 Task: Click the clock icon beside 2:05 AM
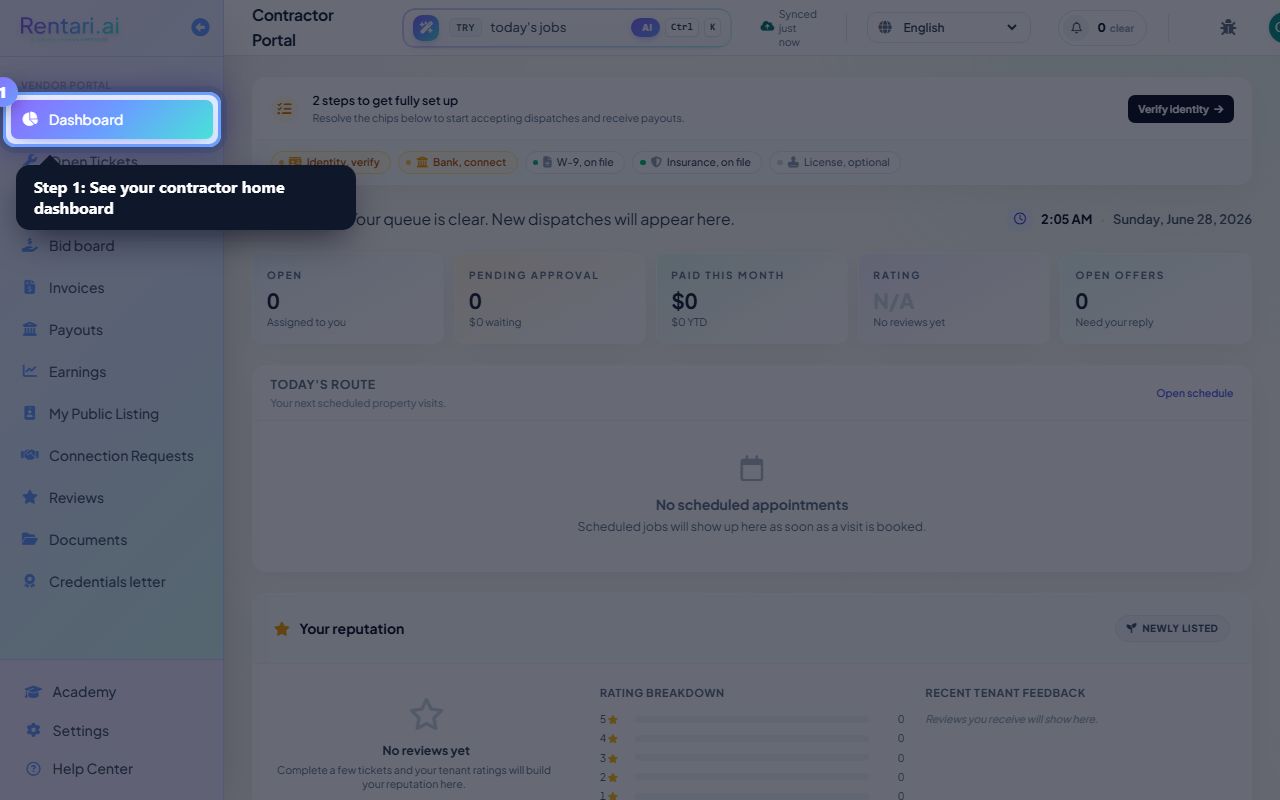1020,218
